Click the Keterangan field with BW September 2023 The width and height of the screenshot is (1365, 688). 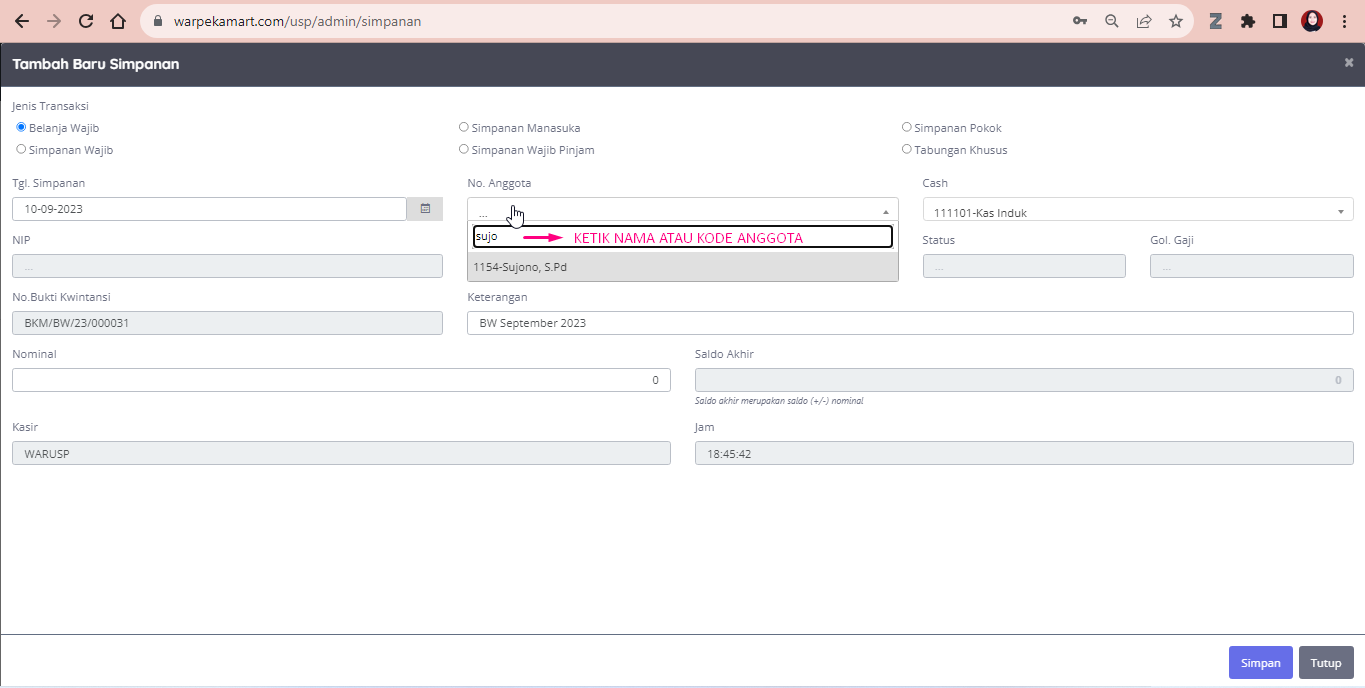(x=910, y=323)
